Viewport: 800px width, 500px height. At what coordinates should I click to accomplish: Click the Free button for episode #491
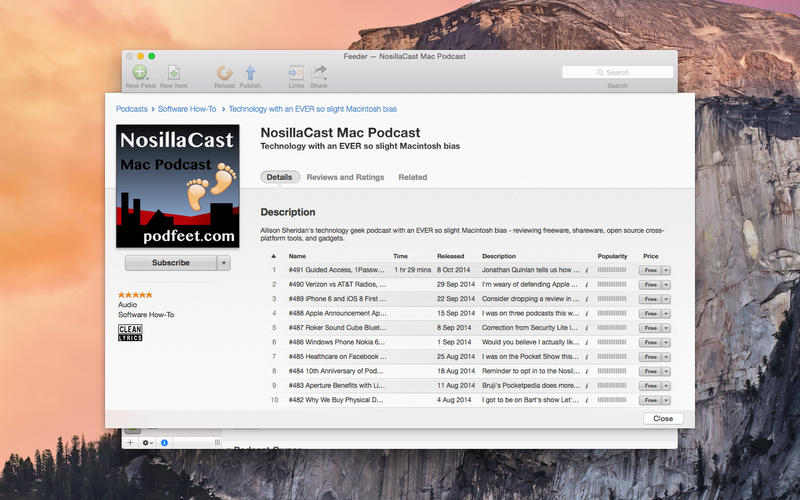(651, 270)
